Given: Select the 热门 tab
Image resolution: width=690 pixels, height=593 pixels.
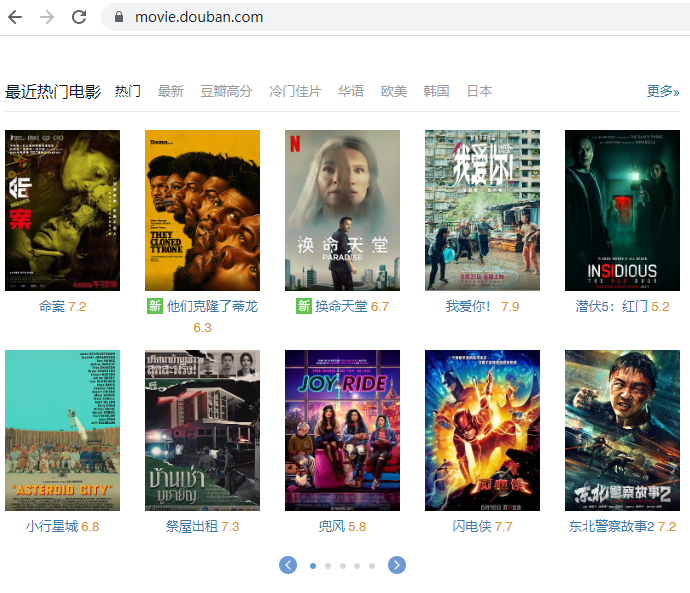Looking at the screenshot, I should coord(128,91).
